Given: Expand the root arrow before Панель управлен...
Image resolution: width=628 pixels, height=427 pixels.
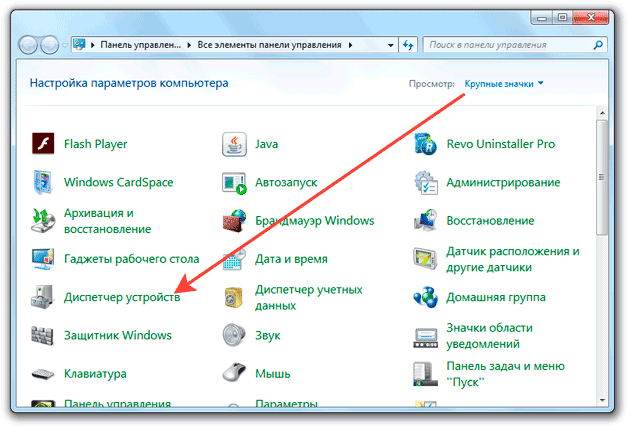Looking at the screenshot, I should click(93, 45).
